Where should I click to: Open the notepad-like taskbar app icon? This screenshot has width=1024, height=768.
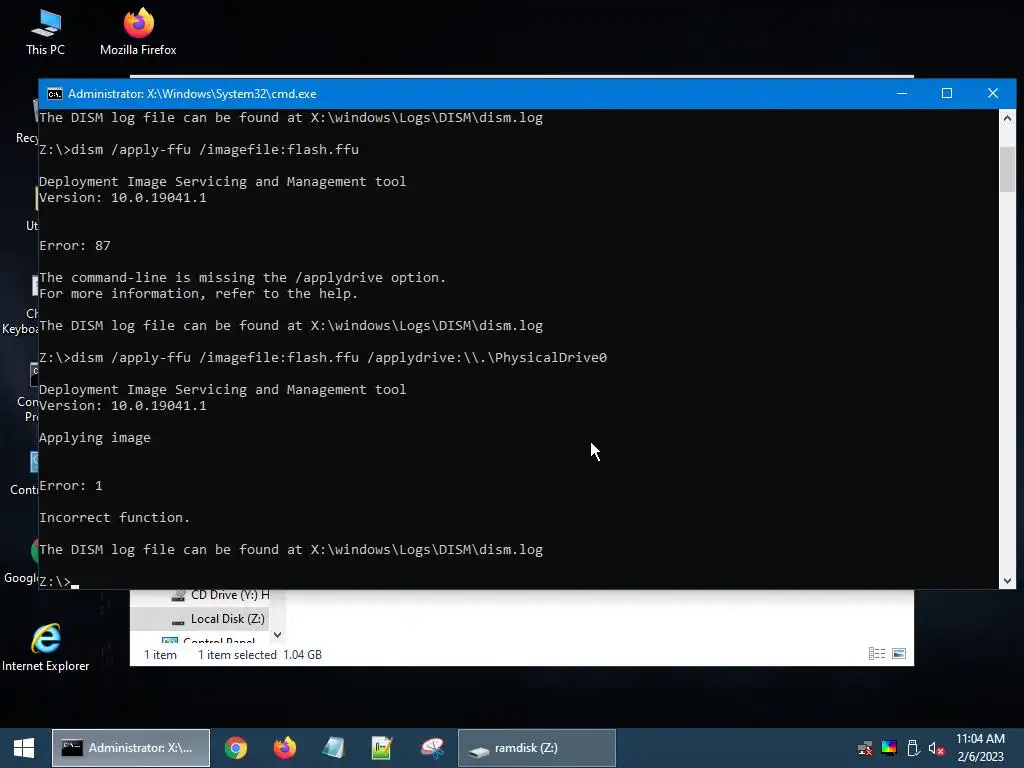(x=333, y=748)
